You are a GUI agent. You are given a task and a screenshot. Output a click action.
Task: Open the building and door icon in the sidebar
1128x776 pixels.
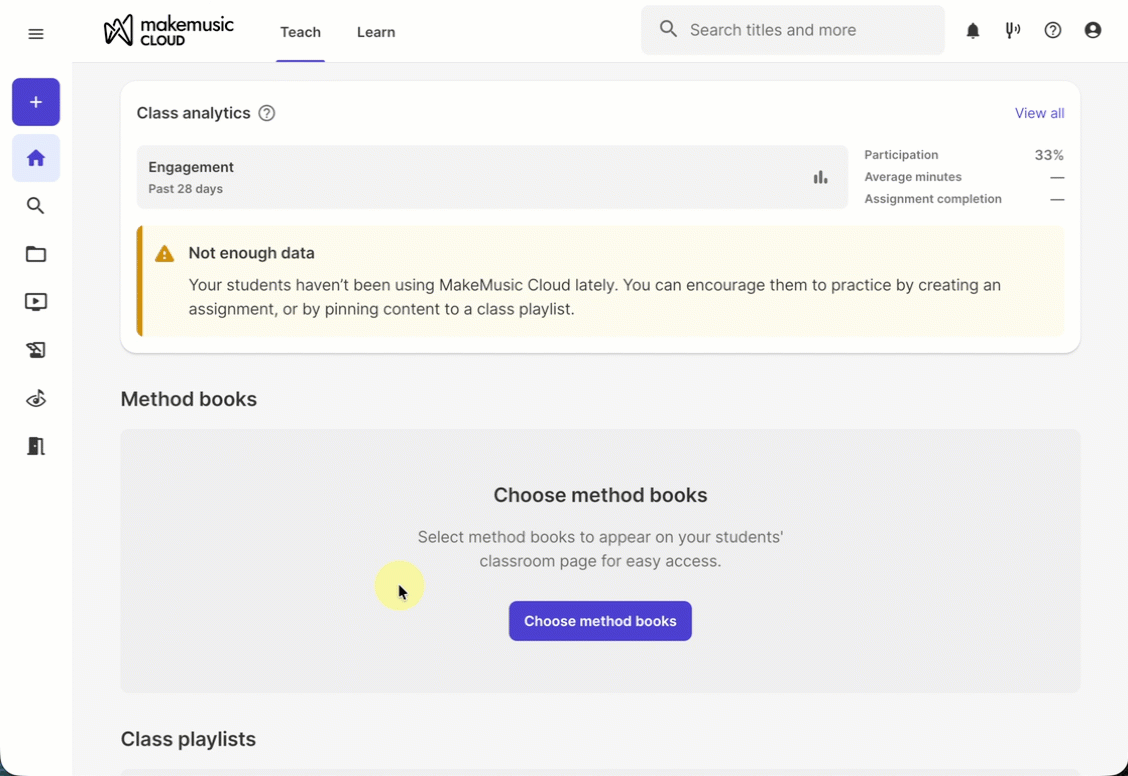(x=36, y=447)
